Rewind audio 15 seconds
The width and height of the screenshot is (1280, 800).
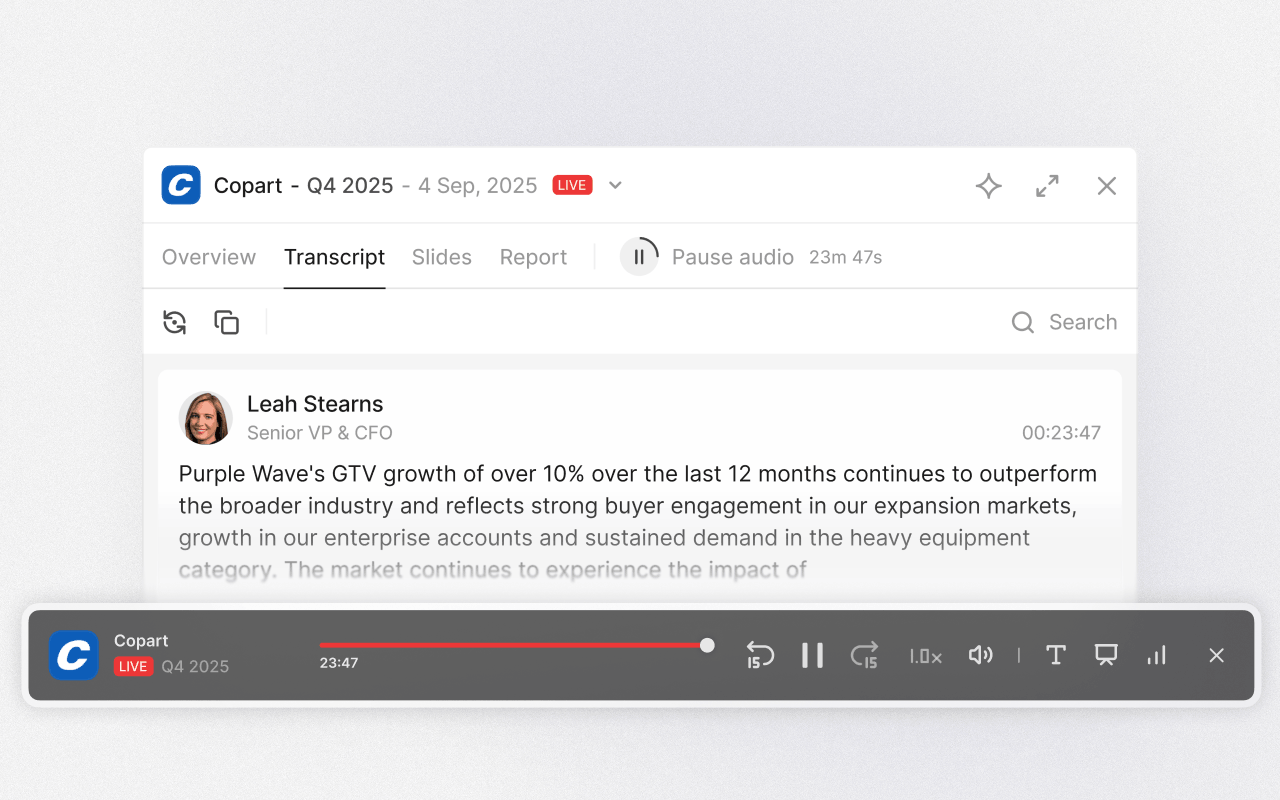pyautogui.click(x=760, y=655)
